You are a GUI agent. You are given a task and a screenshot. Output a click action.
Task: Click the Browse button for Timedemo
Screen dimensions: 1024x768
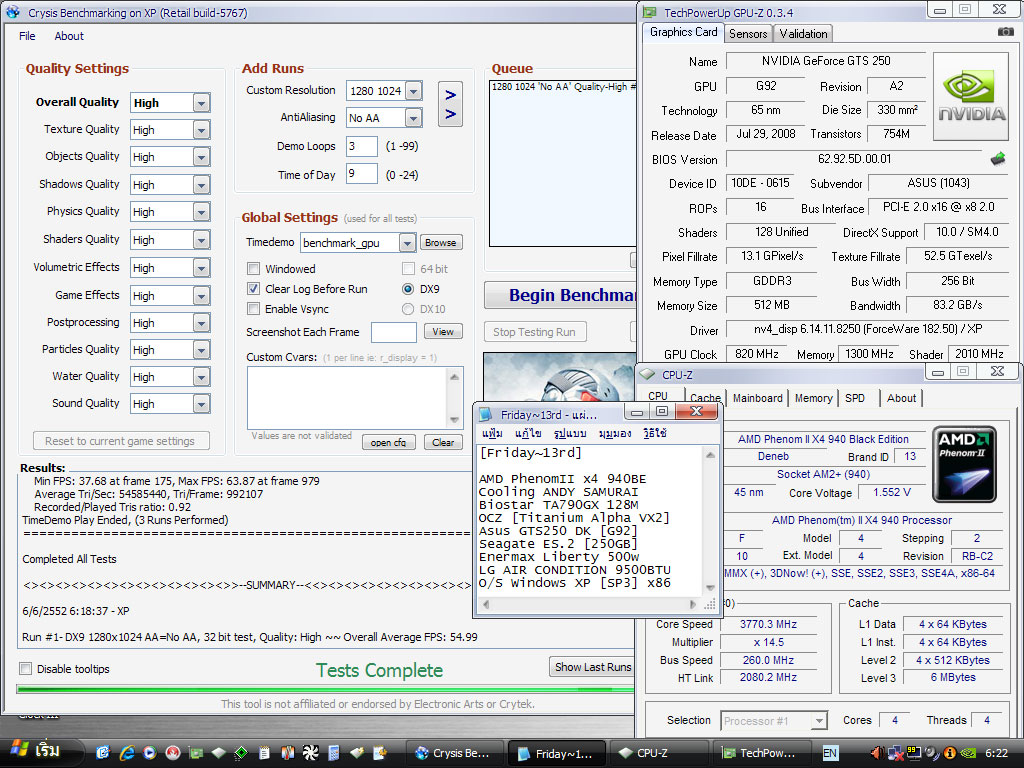(440, 243)
